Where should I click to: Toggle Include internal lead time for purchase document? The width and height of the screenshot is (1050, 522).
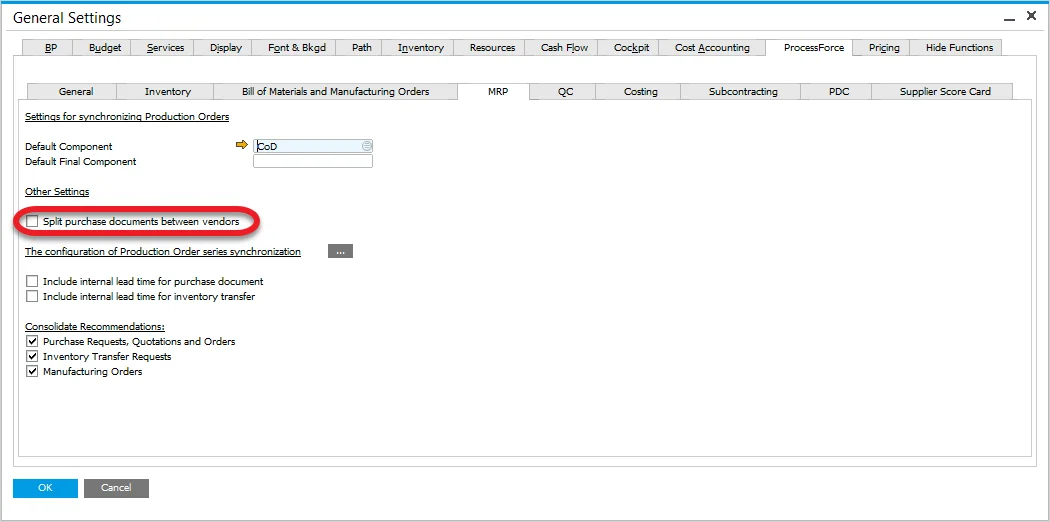click(33, 282)
